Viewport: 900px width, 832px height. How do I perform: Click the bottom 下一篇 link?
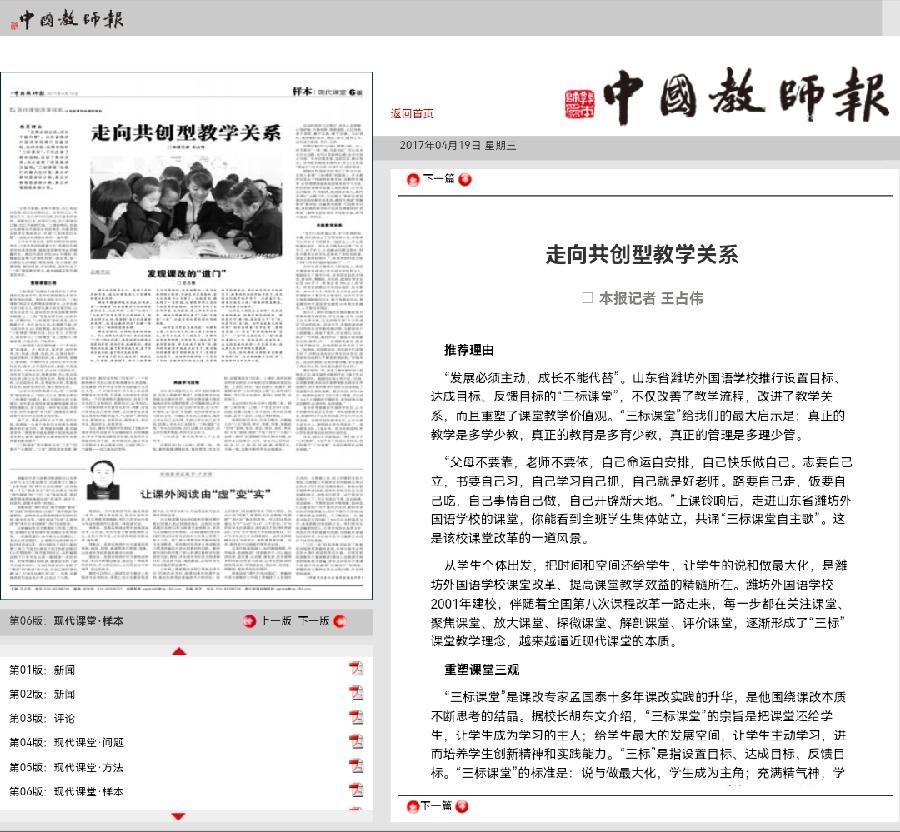436,806
